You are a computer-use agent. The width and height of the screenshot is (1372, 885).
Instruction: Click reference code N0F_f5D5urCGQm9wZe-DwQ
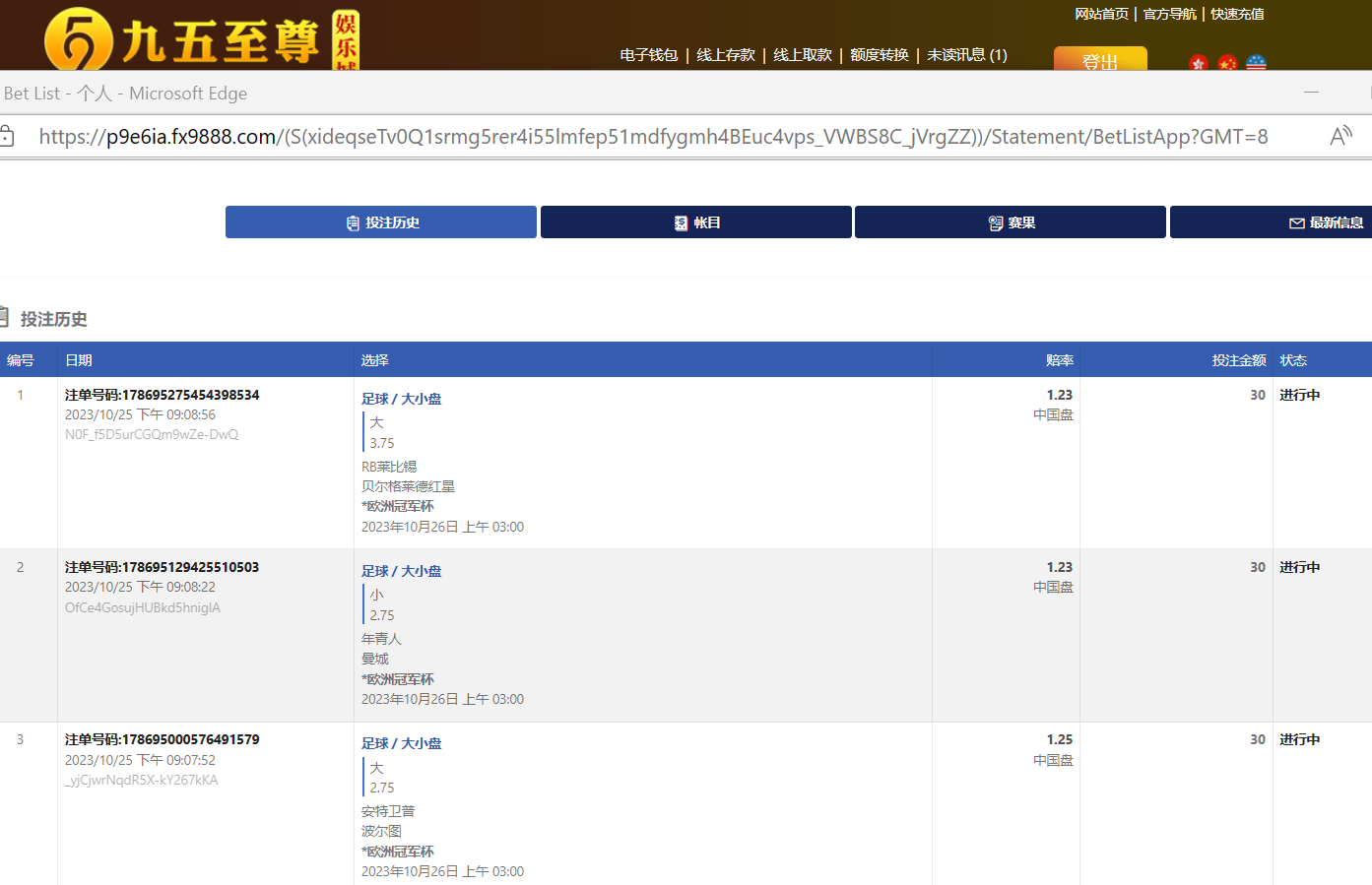click(152, 434)
